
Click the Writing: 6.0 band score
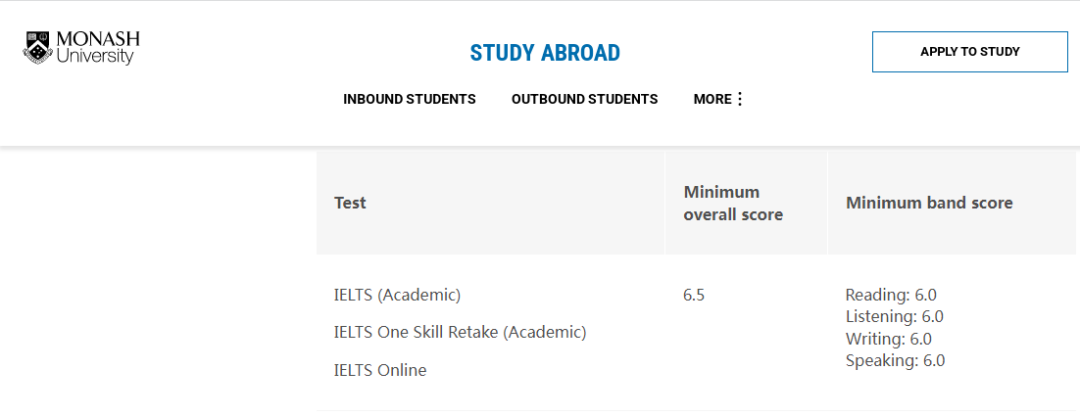[x=888, y=339]
